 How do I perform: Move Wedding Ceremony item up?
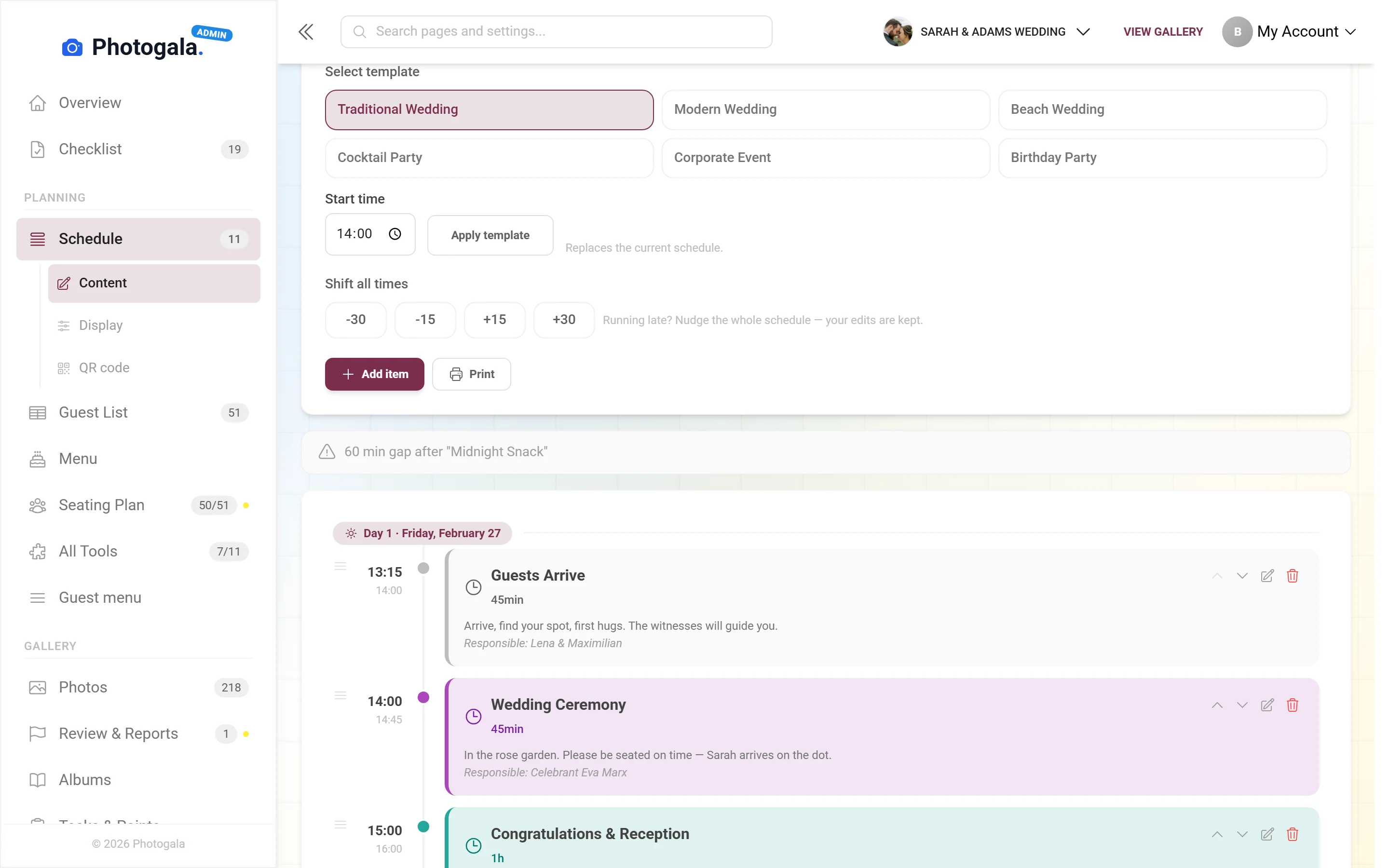[1217, 705]
